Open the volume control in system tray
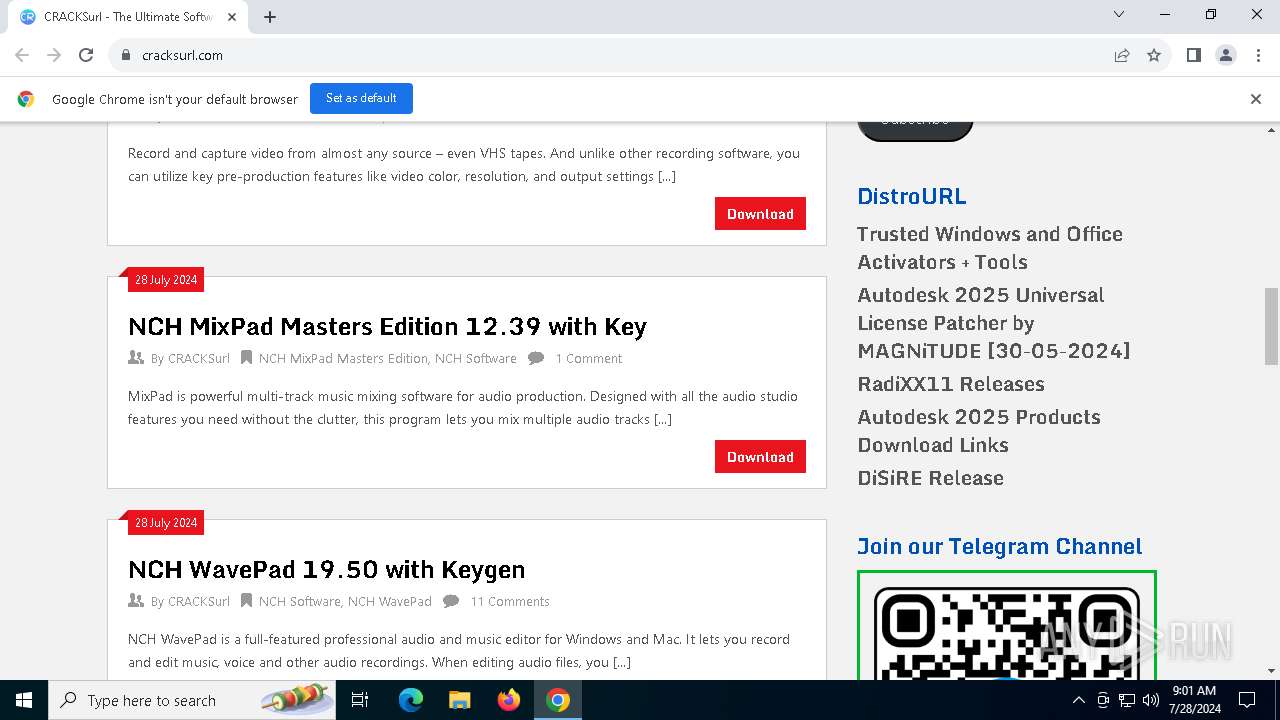The height and width of the screenshot is (720, 1280). pyautogui.click(x=1151, y=700)
